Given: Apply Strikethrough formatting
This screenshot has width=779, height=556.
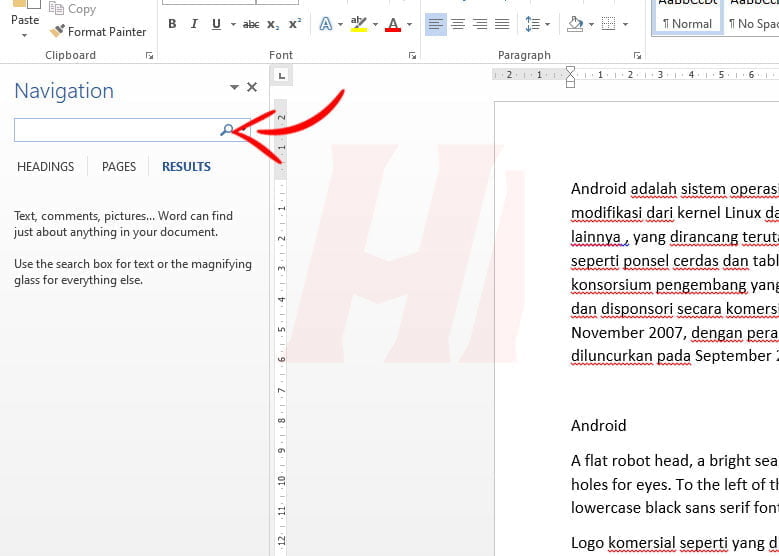Looking at the screenshot, I should tap(251, 24).
